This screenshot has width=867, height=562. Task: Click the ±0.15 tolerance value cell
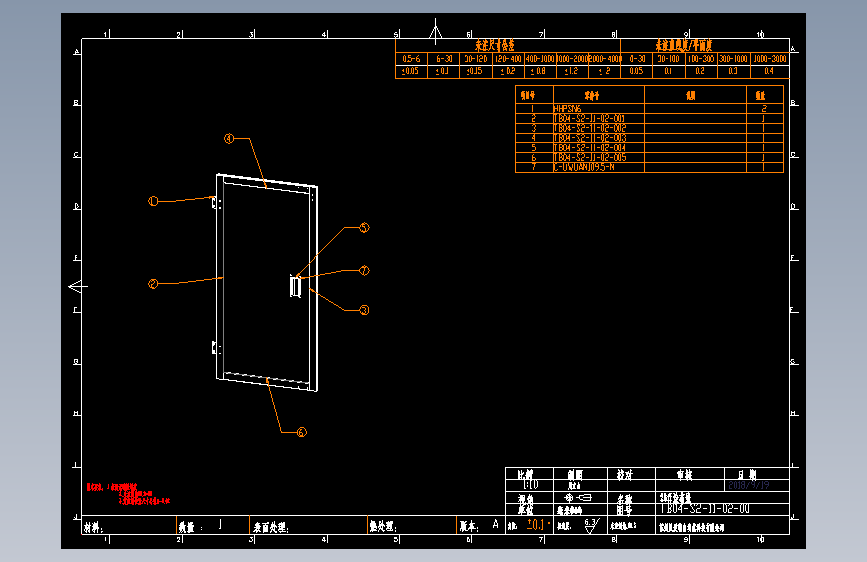tap(474, 71)
